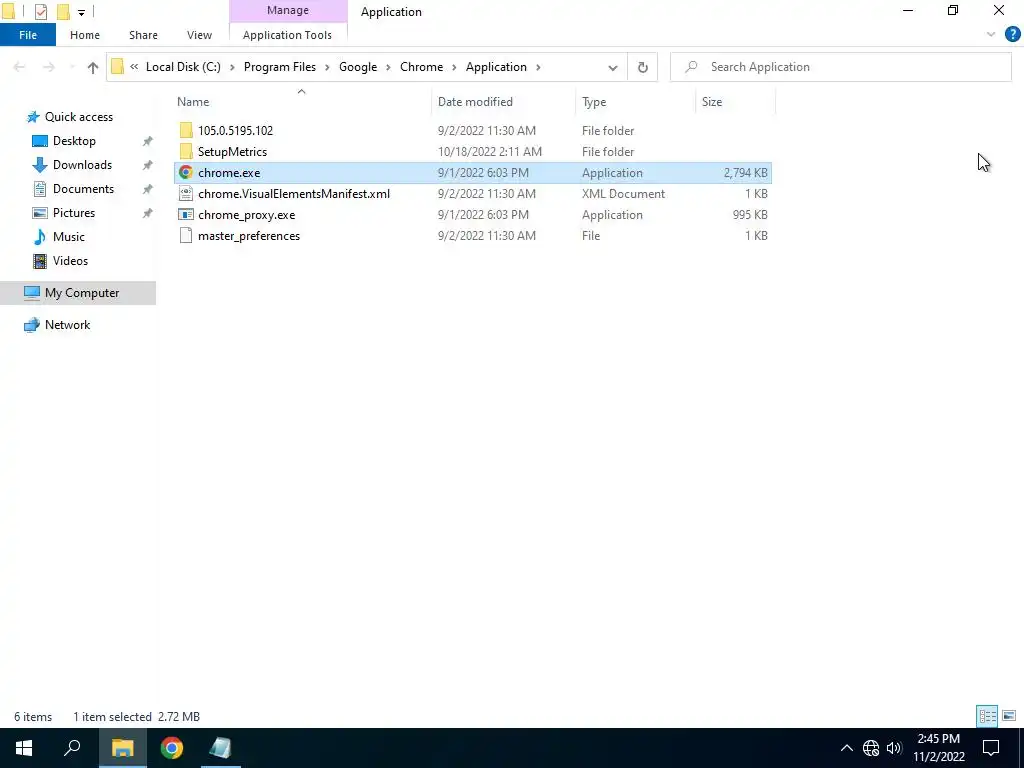
Task: Open Pictures in the navigation pane
Action: coord(73,213)
